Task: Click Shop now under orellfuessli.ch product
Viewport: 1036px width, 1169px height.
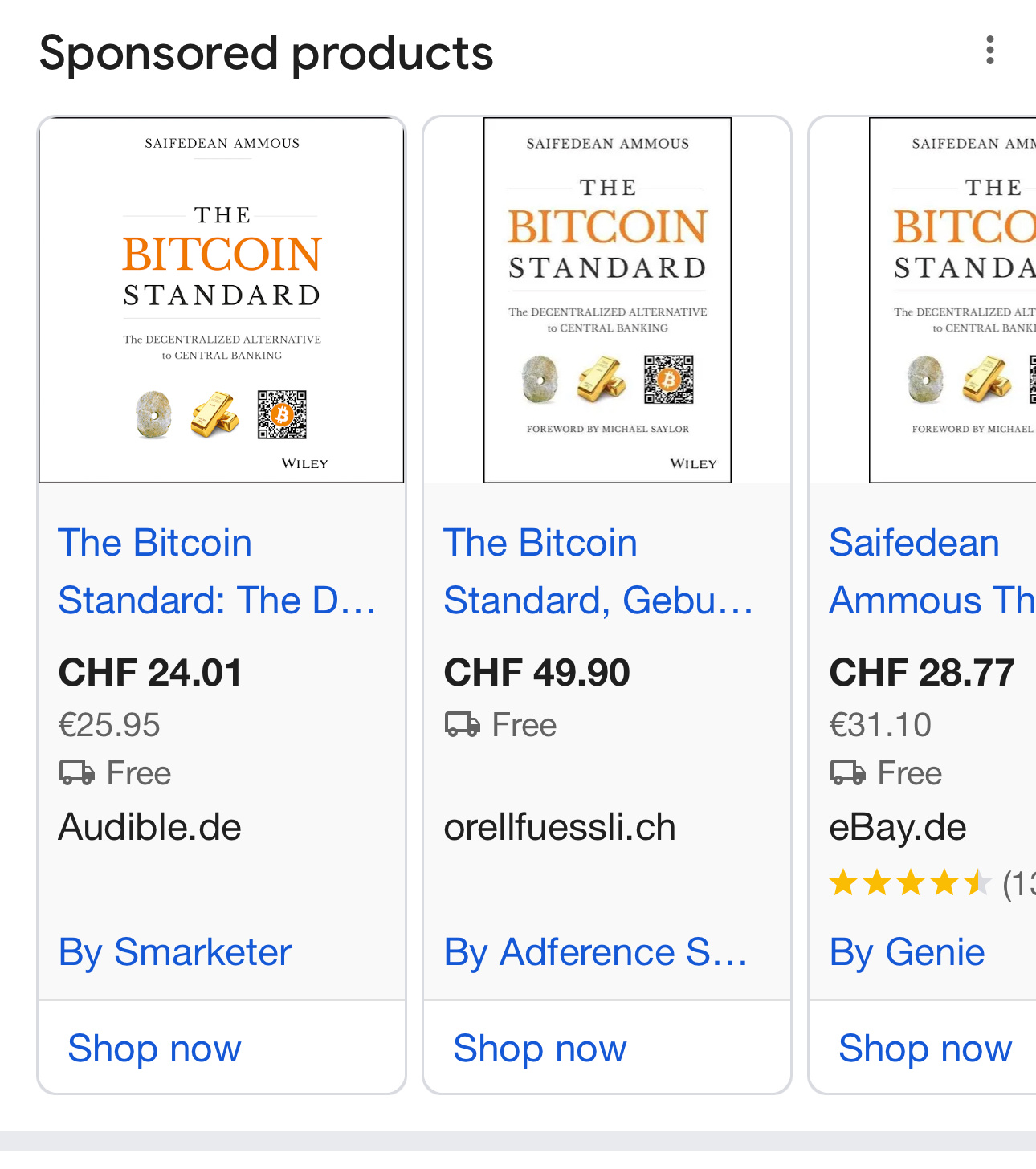Action: 540,1048
